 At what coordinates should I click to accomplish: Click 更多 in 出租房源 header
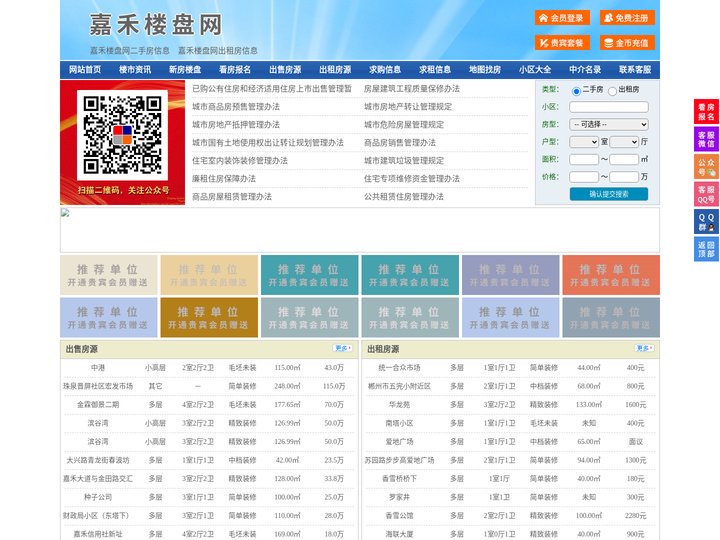pyautogui.click(x=644, y=349)
